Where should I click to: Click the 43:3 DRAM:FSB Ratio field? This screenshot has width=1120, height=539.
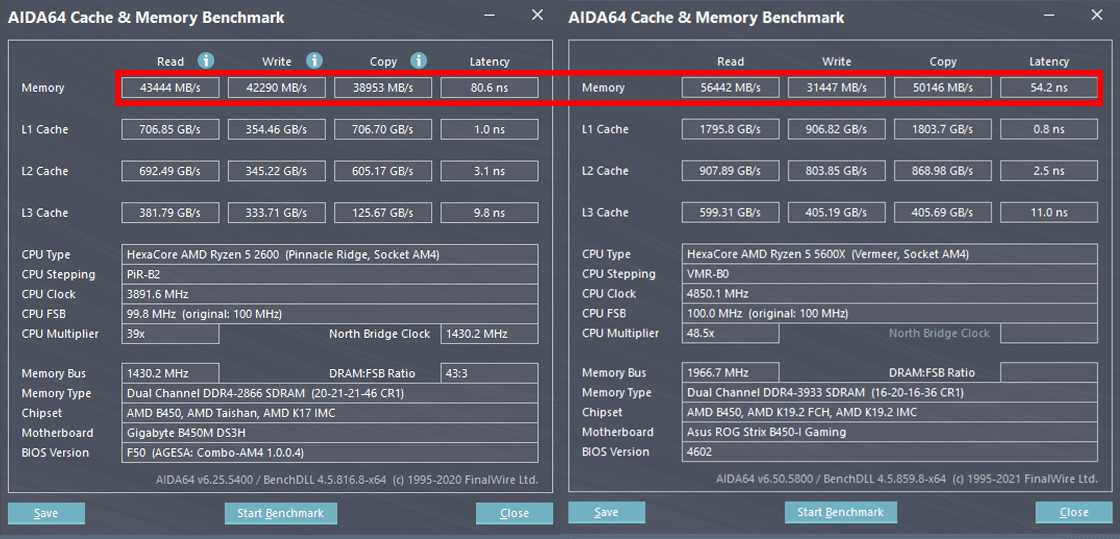(489, 373)
